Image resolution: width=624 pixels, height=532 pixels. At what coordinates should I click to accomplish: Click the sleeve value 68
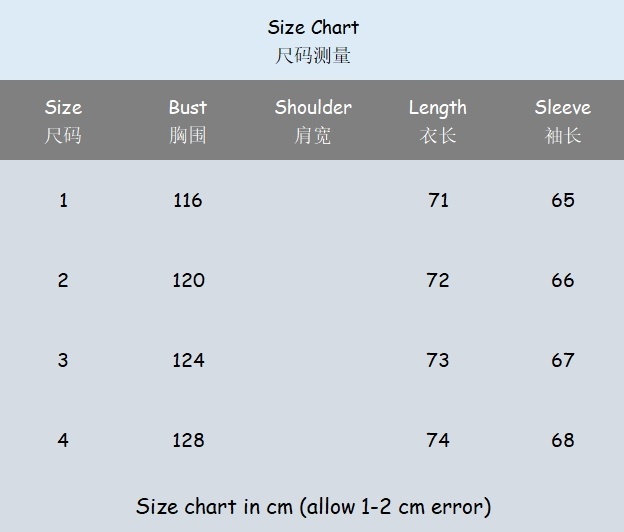pos(563,440)
